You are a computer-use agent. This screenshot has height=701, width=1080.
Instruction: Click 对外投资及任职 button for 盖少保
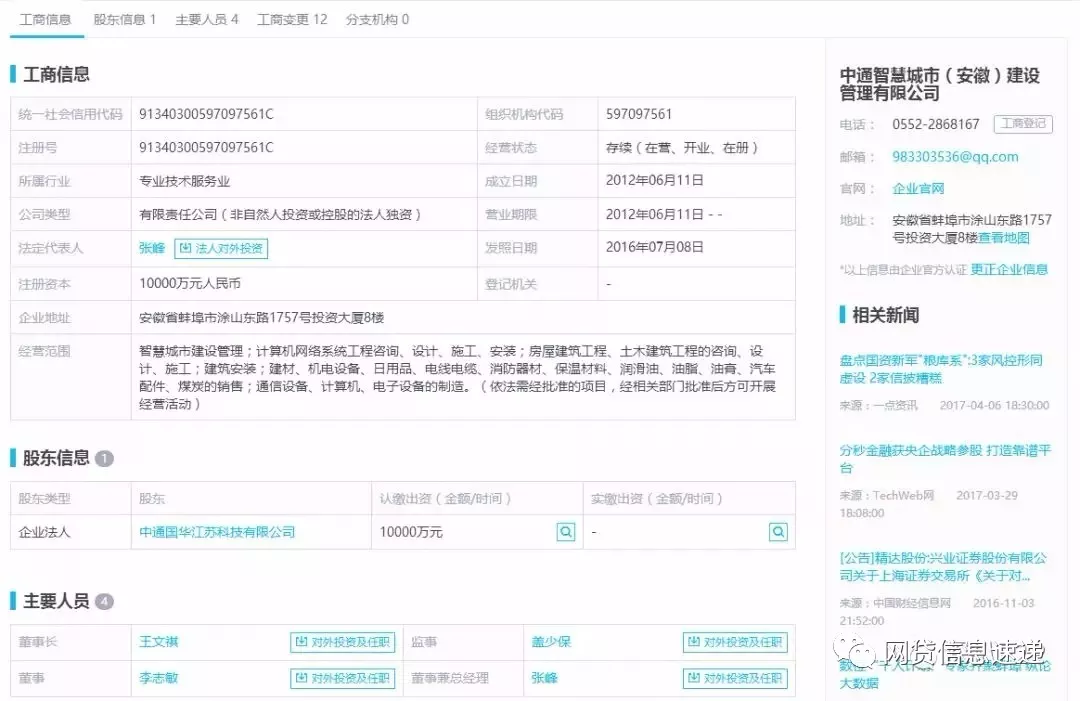pos(735,642)
